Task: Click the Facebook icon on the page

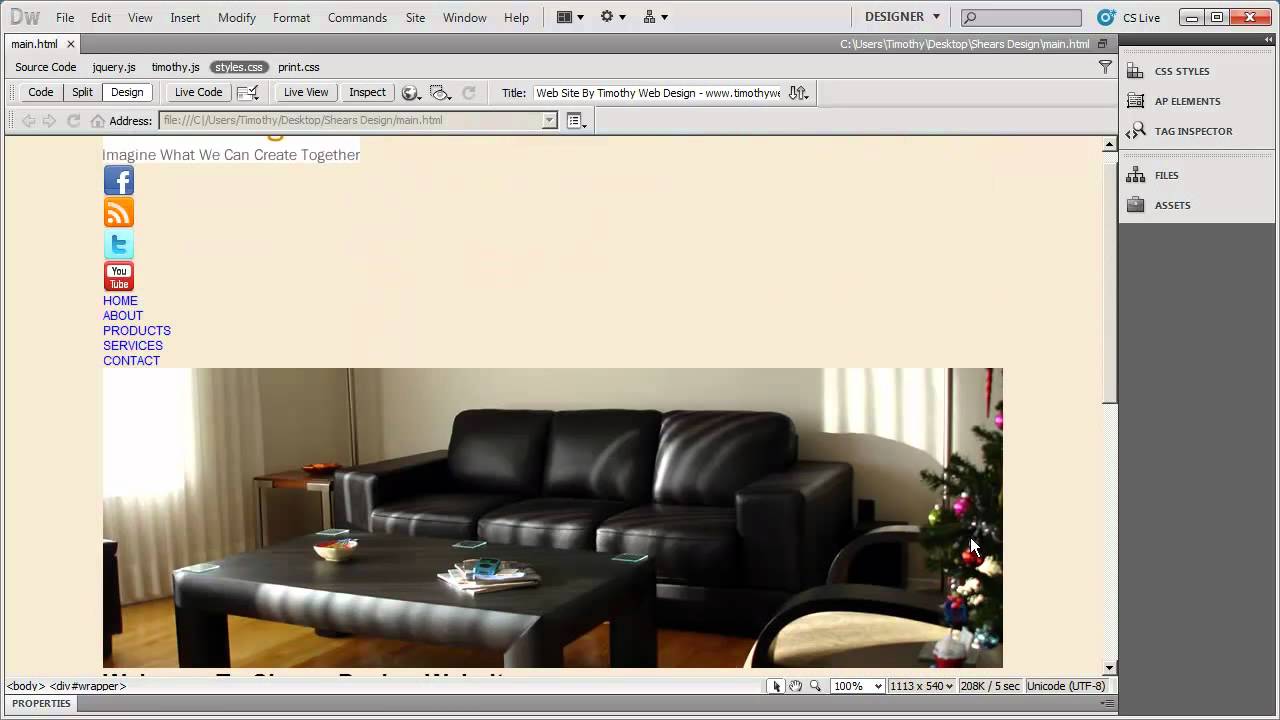Action: 119,181
